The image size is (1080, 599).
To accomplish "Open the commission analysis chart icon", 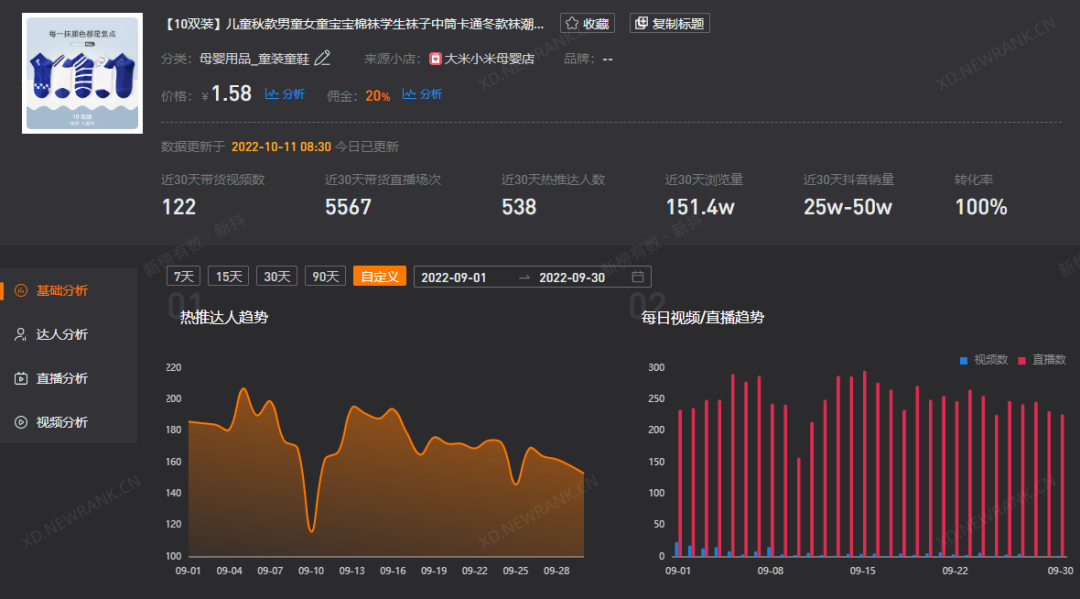I will (x=409, y=94).
